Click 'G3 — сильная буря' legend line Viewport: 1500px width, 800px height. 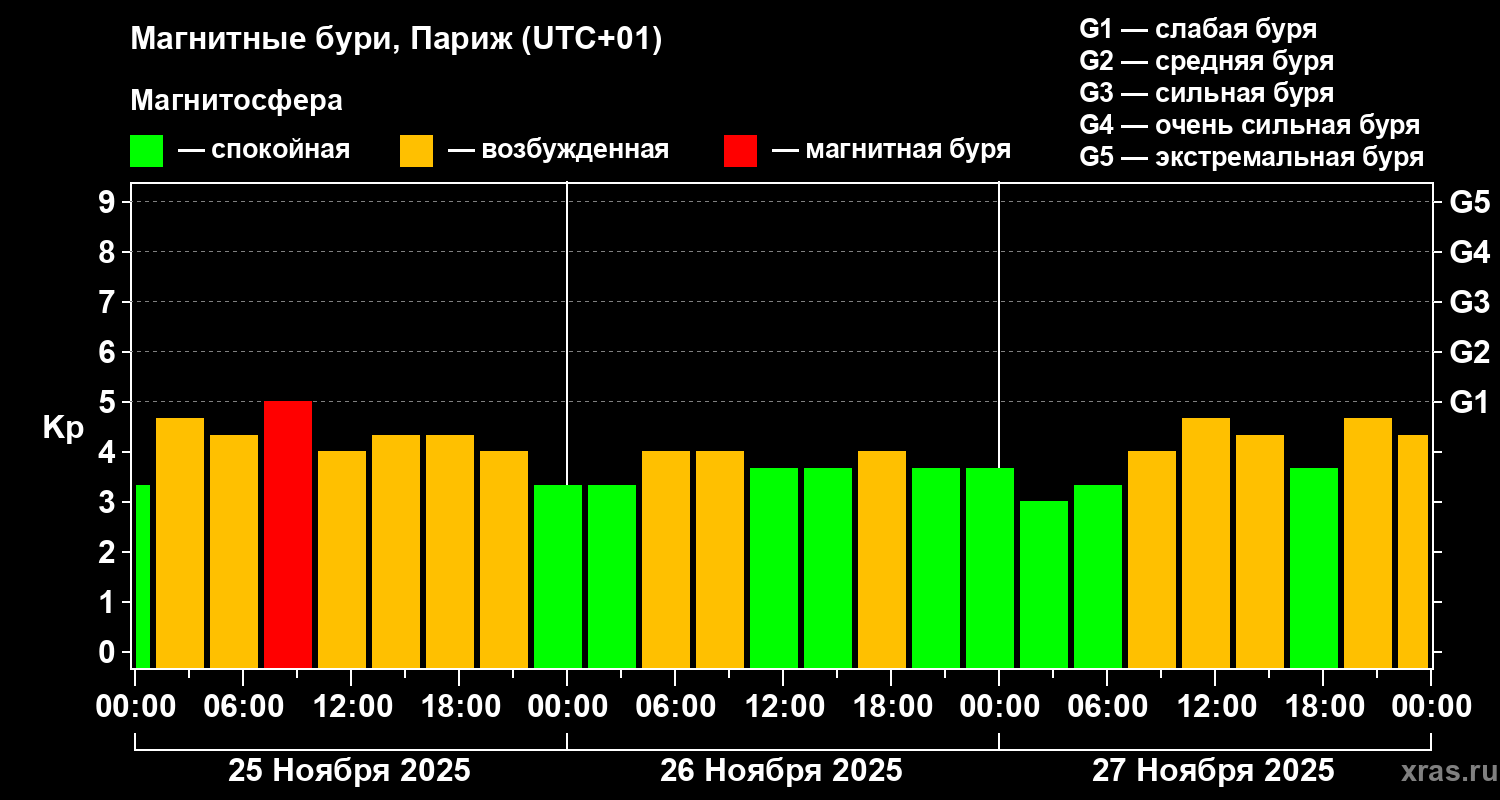(1207, 93)
